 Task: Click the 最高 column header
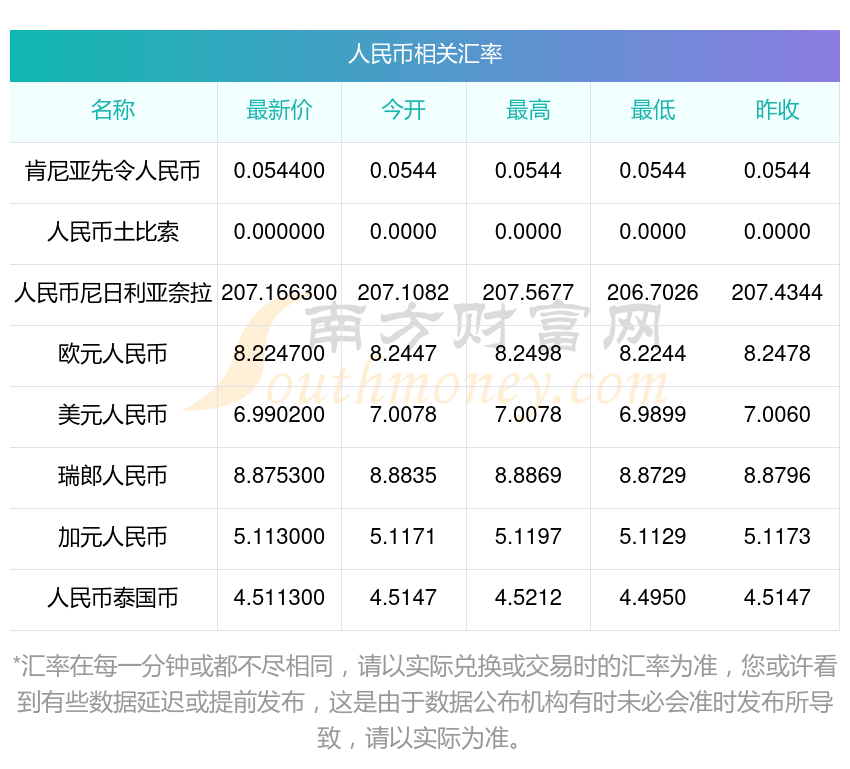(x=528, y=111)
